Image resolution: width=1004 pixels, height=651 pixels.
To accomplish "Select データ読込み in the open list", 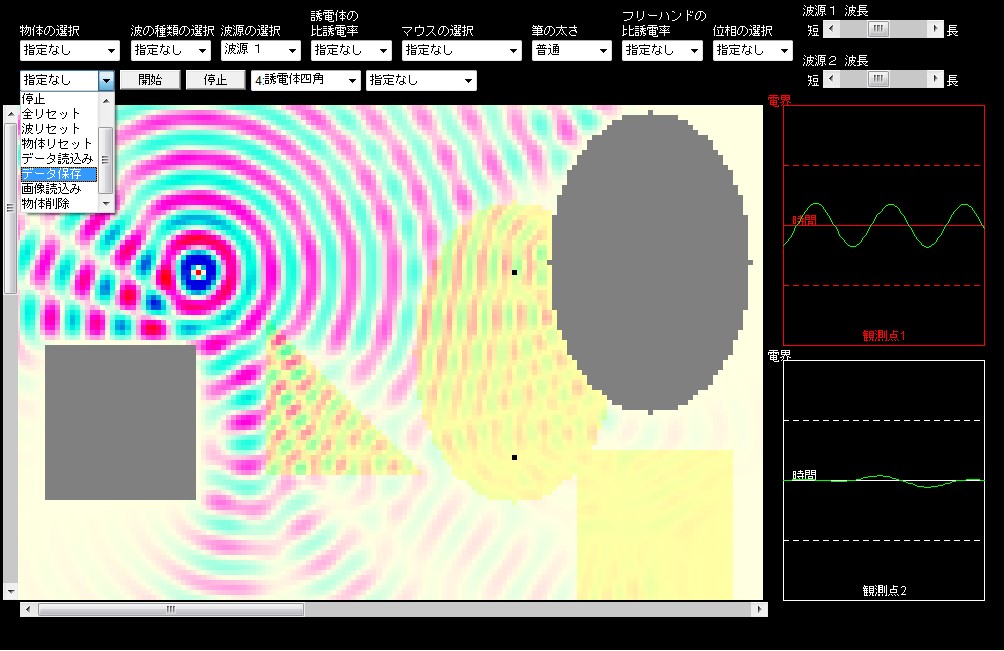I will [x=59, y=158].
